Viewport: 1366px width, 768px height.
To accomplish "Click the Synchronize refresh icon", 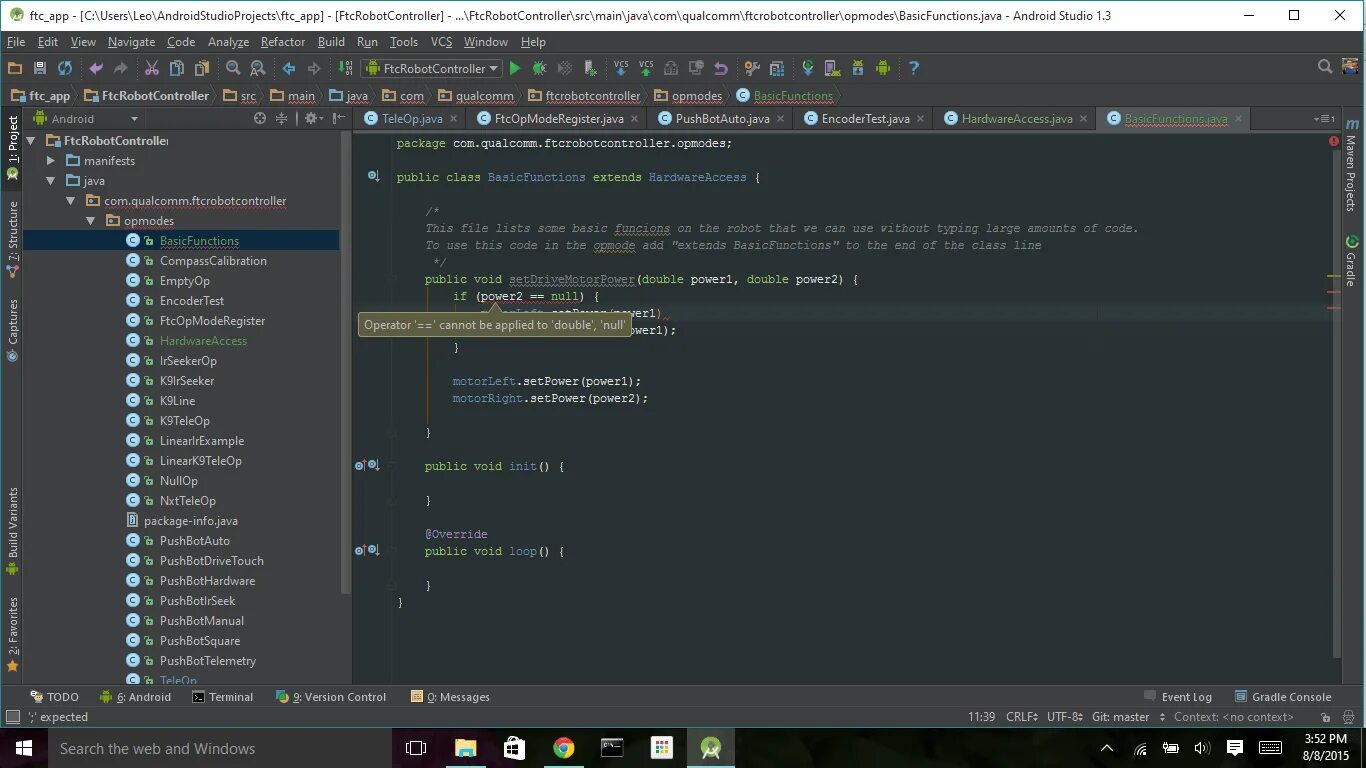I will coord(65,68).
